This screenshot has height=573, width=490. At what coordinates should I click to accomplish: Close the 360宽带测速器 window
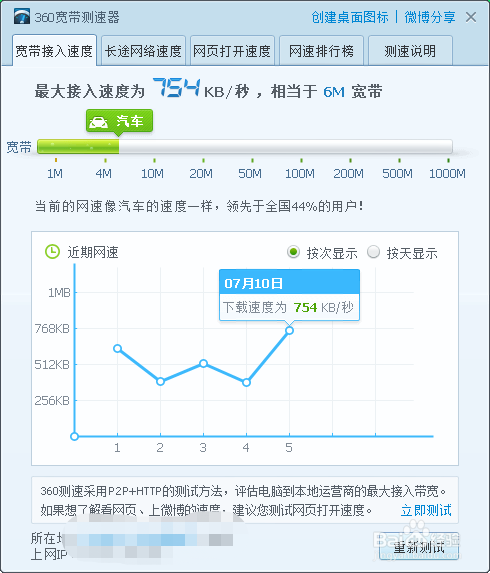471,17
